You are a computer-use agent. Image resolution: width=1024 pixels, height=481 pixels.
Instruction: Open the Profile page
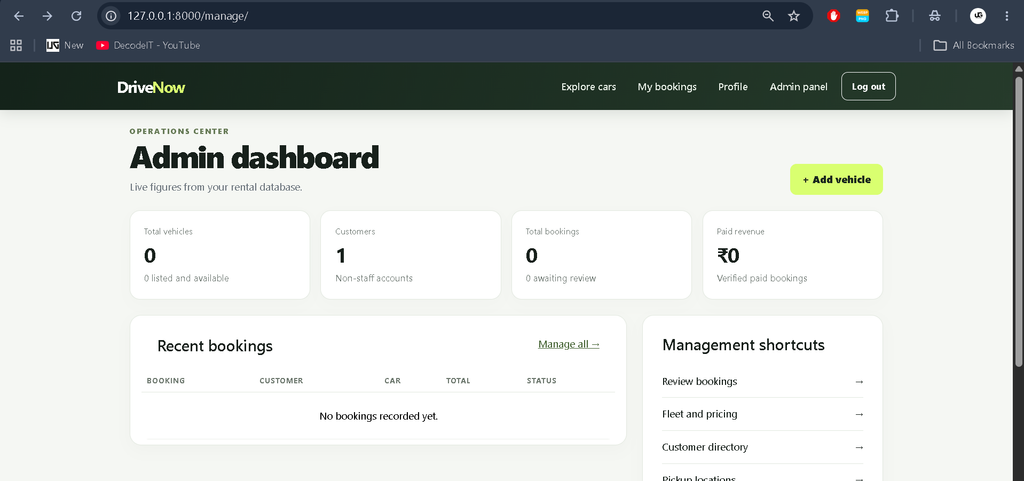click(733, 87)
